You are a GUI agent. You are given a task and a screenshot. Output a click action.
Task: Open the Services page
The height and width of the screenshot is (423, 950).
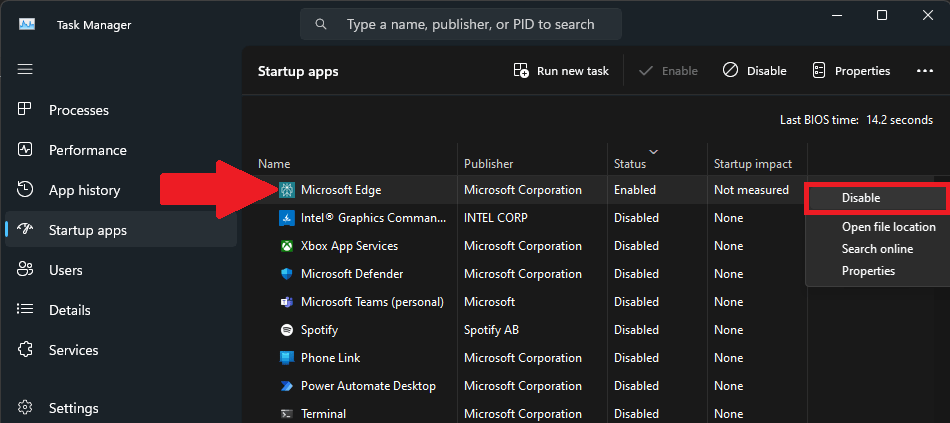121,350
